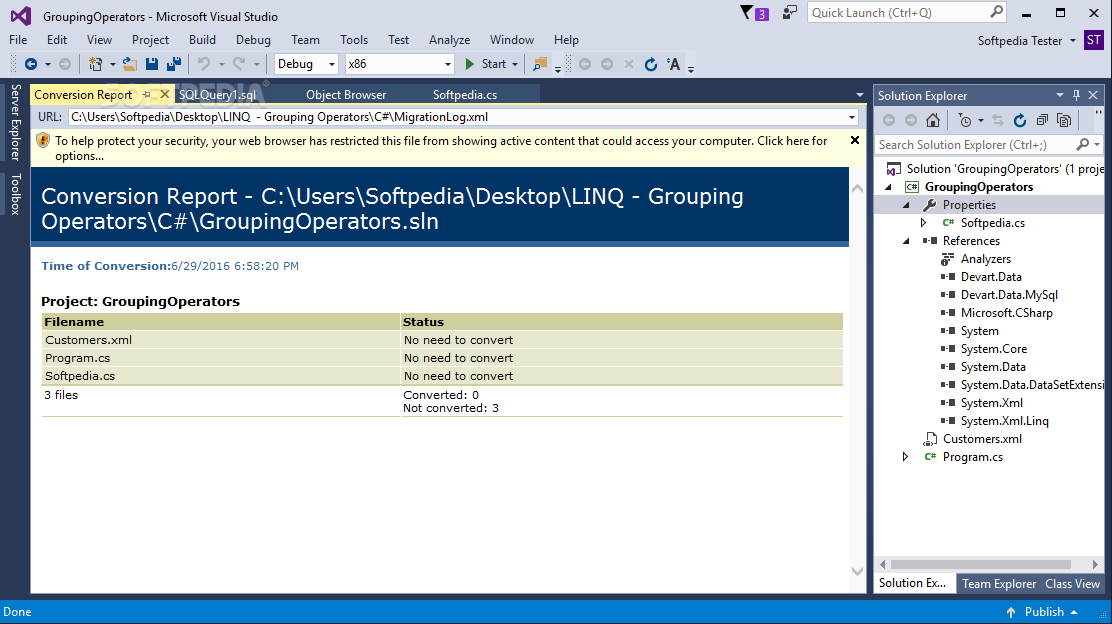Screen dimensions: 1112x624
Task: Click the text size 'A' toolbar icon
Action: coord(674,64)
